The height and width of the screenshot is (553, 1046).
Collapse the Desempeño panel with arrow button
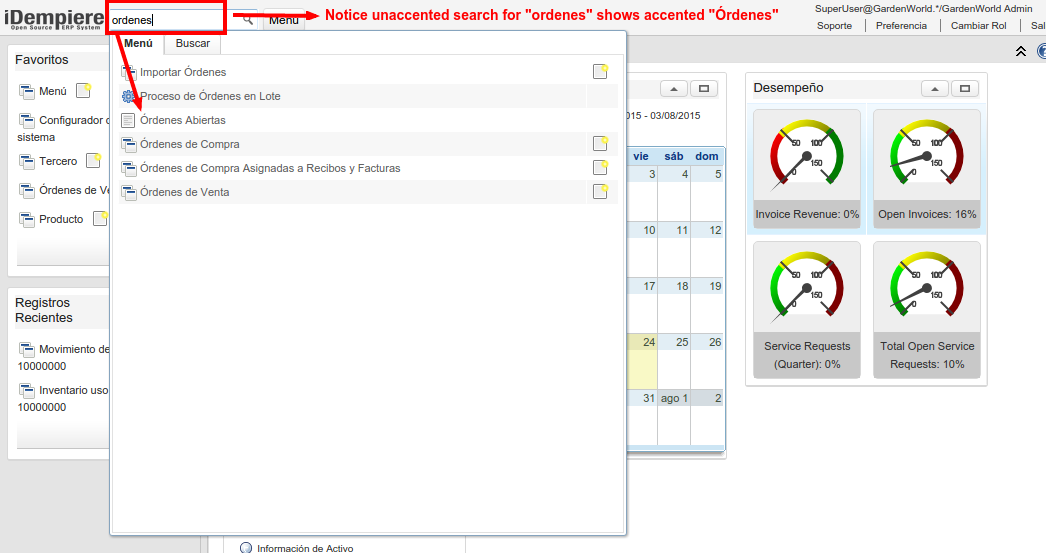click(934, 89)
